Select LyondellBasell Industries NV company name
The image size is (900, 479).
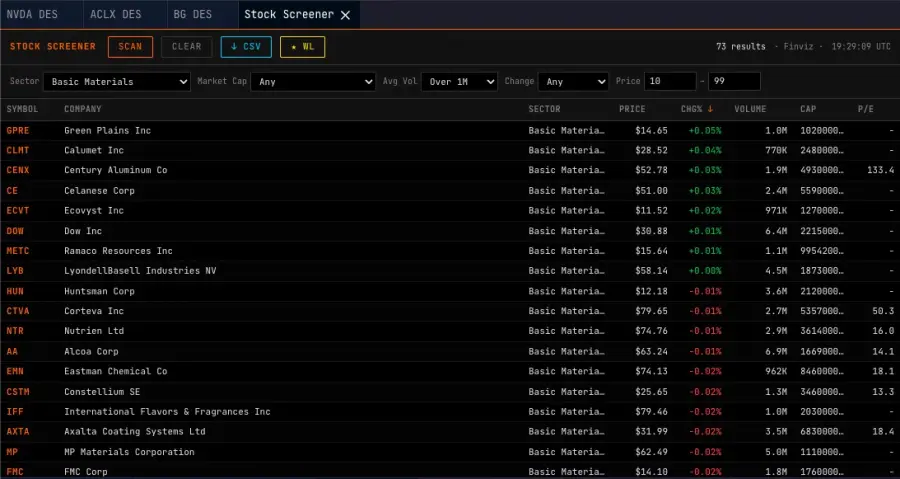[x=140, y=271]
